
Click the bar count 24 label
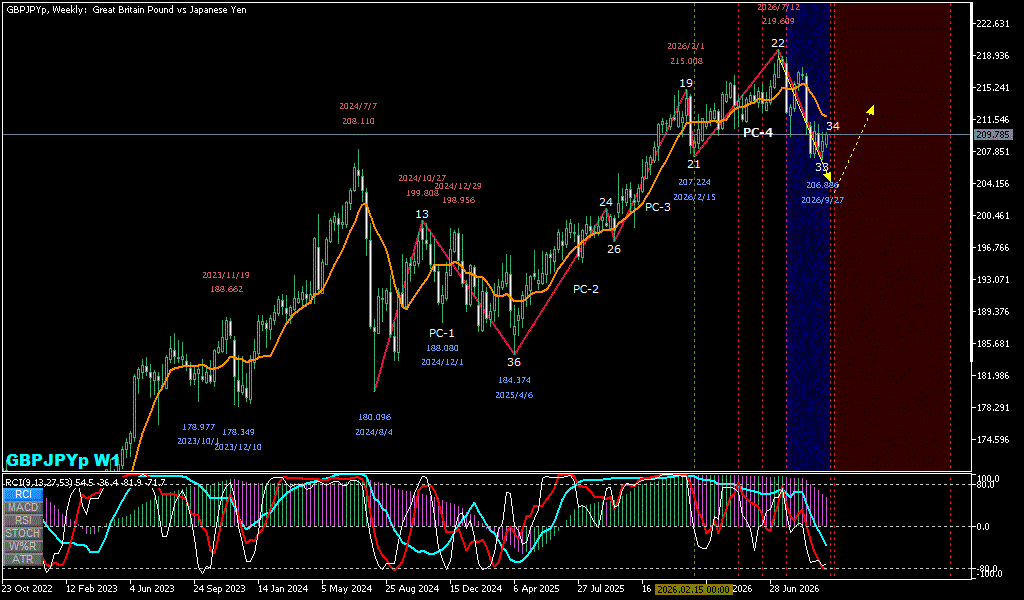click(606, 202)
